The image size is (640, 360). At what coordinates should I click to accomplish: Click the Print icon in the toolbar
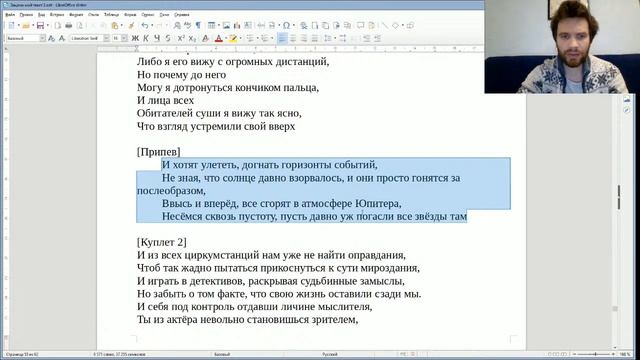point(69,25)
